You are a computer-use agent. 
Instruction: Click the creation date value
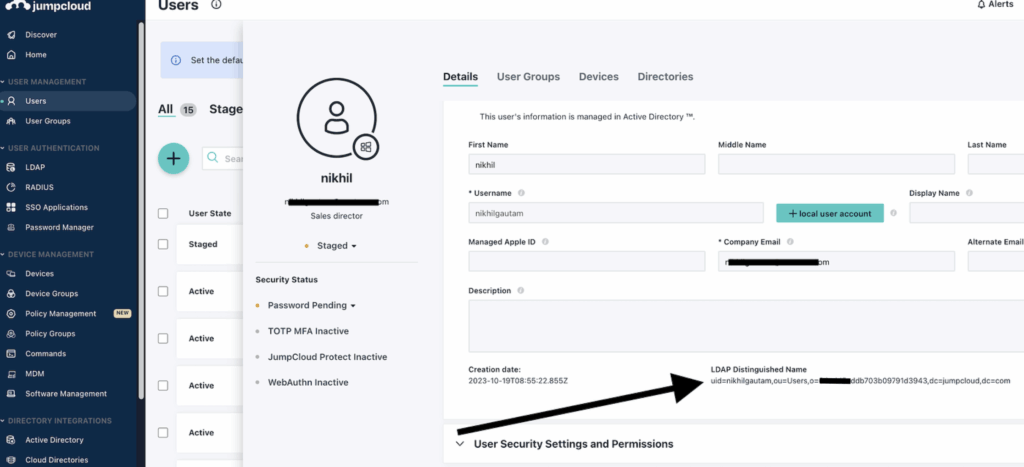(x=519, y=381)
